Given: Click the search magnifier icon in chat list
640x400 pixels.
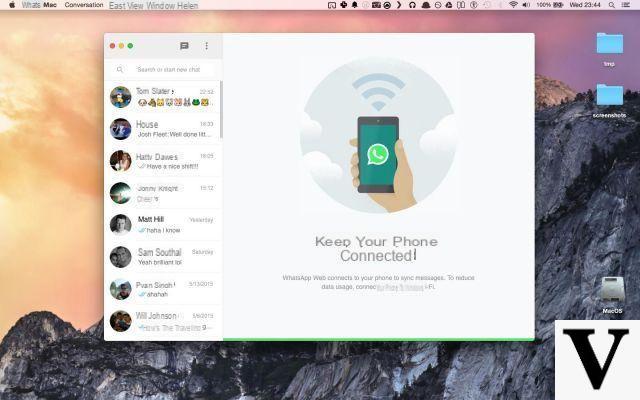Looking at the screenshot, I should coord(120,70).
